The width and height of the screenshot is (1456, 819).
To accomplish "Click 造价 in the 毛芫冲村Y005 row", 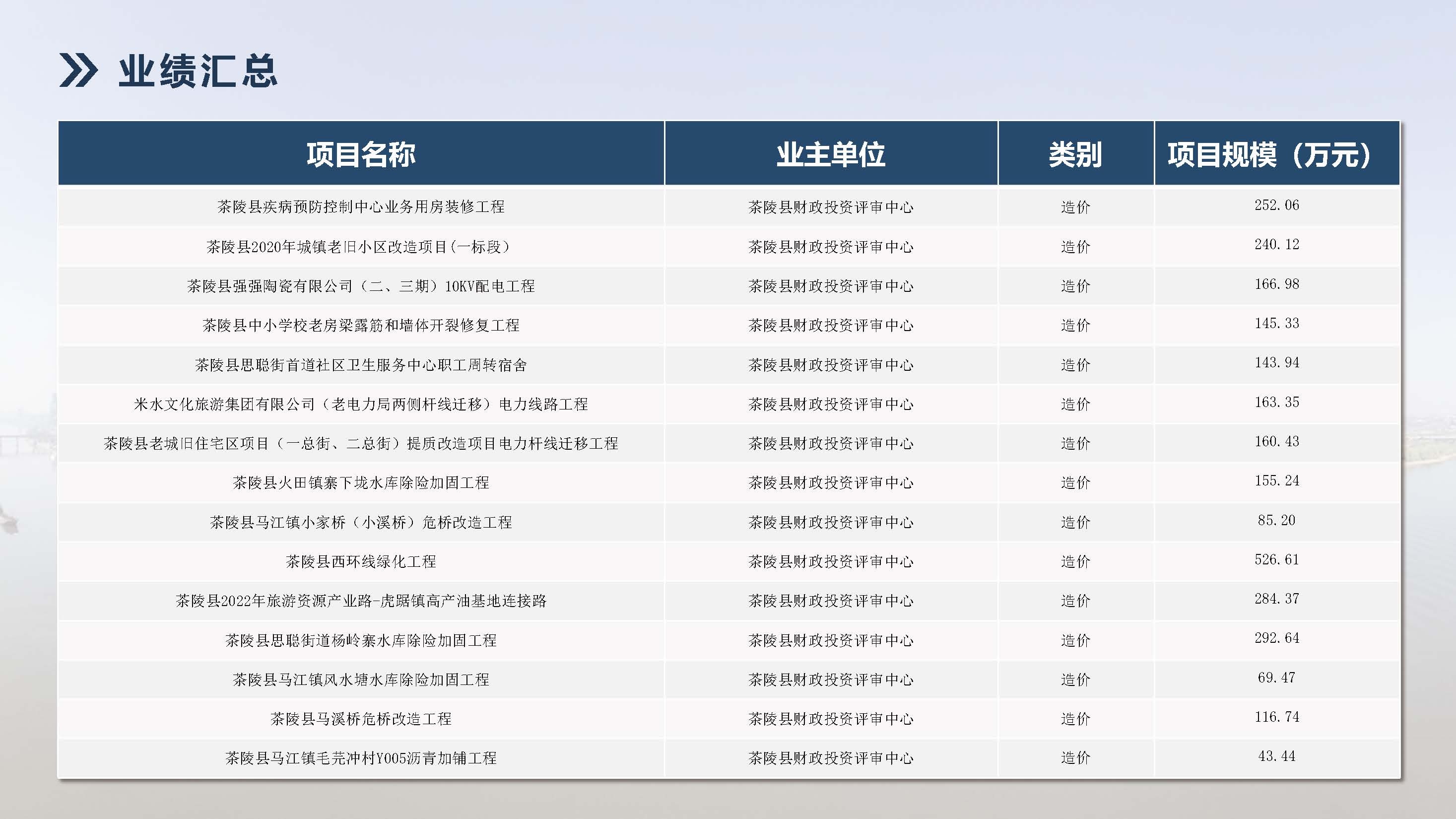I will click(x=1075, y=758).
